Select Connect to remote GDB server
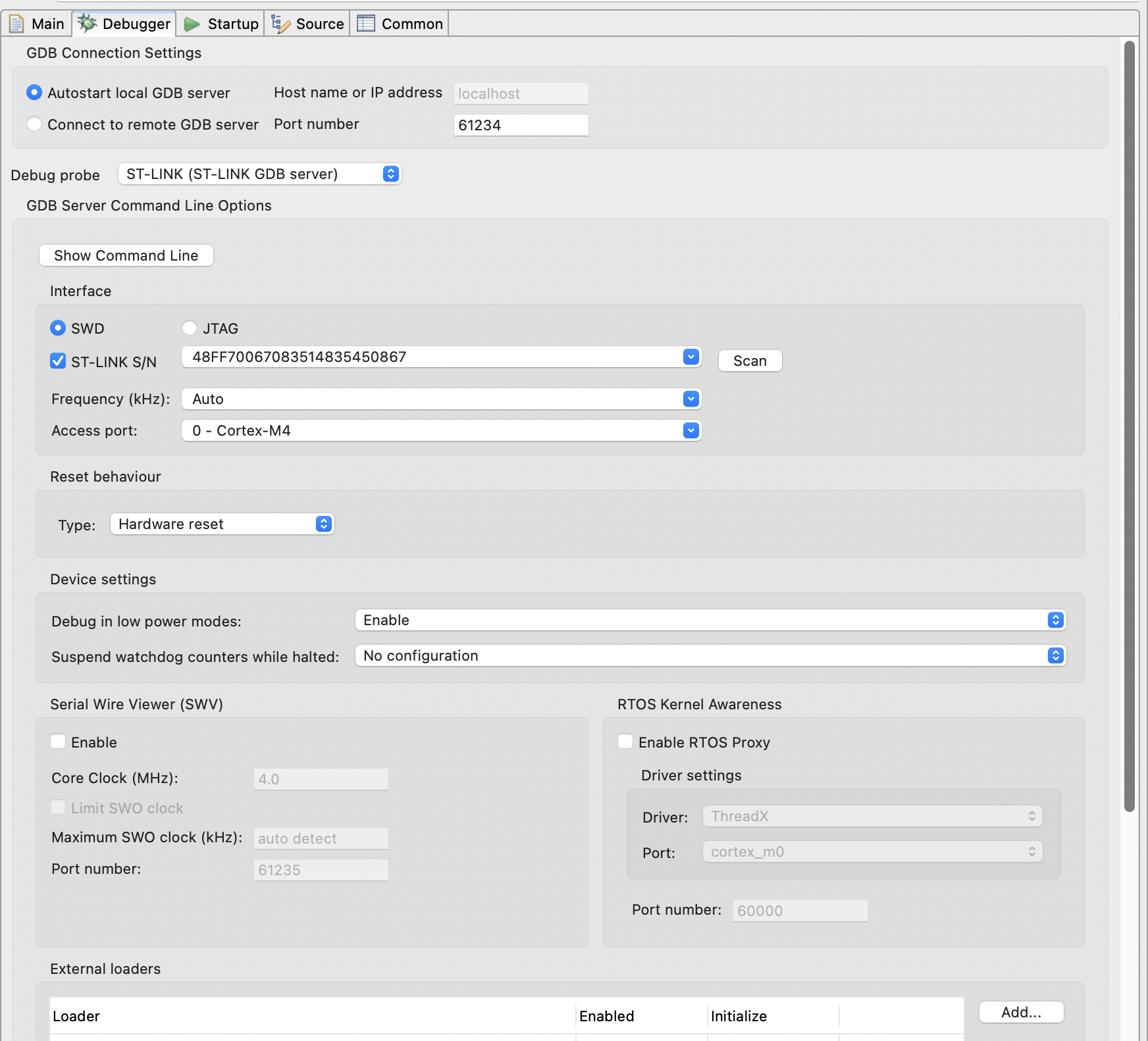 34,124
